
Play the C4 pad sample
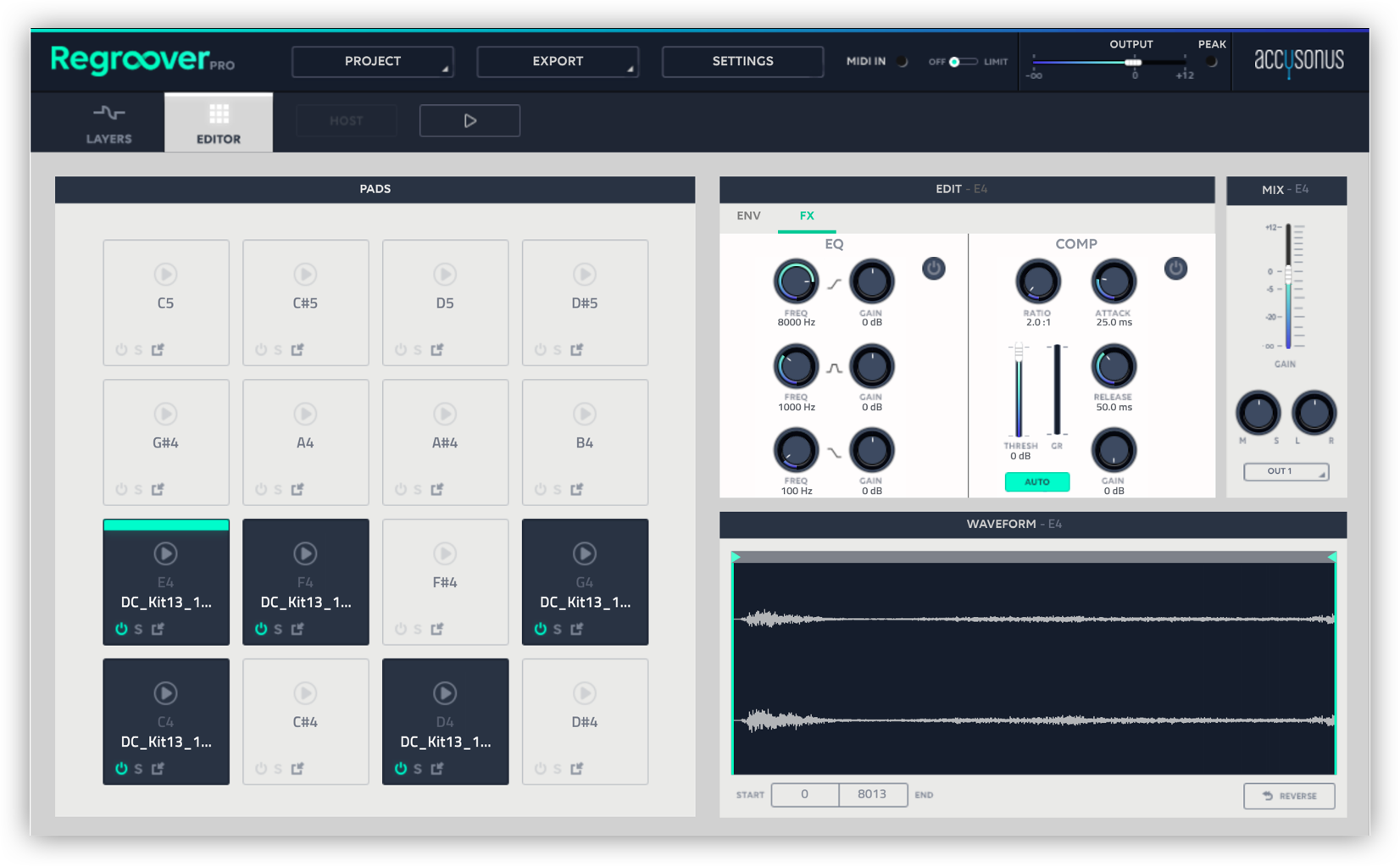tap(165, 693)
